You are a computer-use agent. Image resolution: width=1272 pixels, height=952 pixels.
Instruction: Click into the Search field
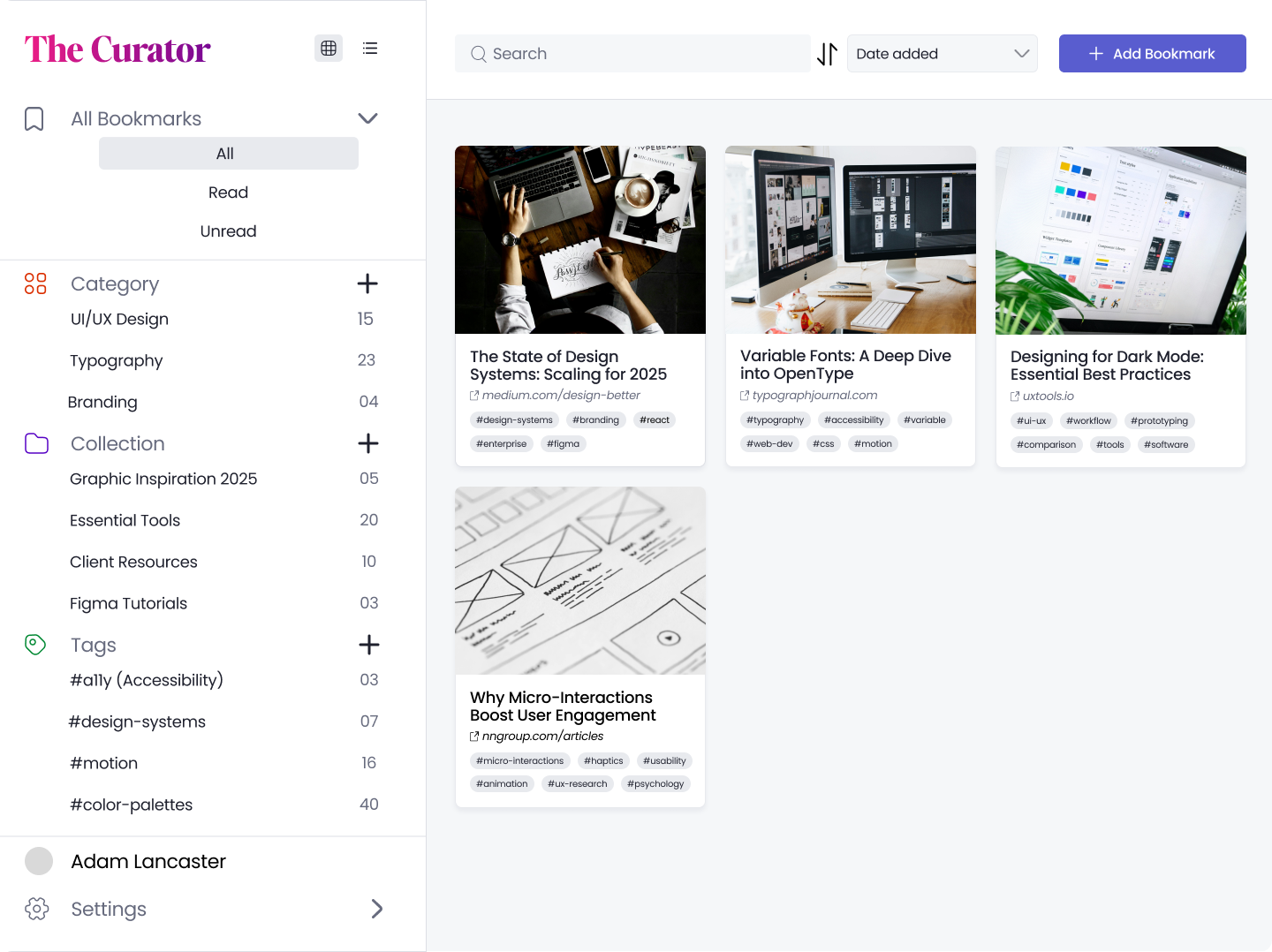pyautogui.click(x=632, y=54)
